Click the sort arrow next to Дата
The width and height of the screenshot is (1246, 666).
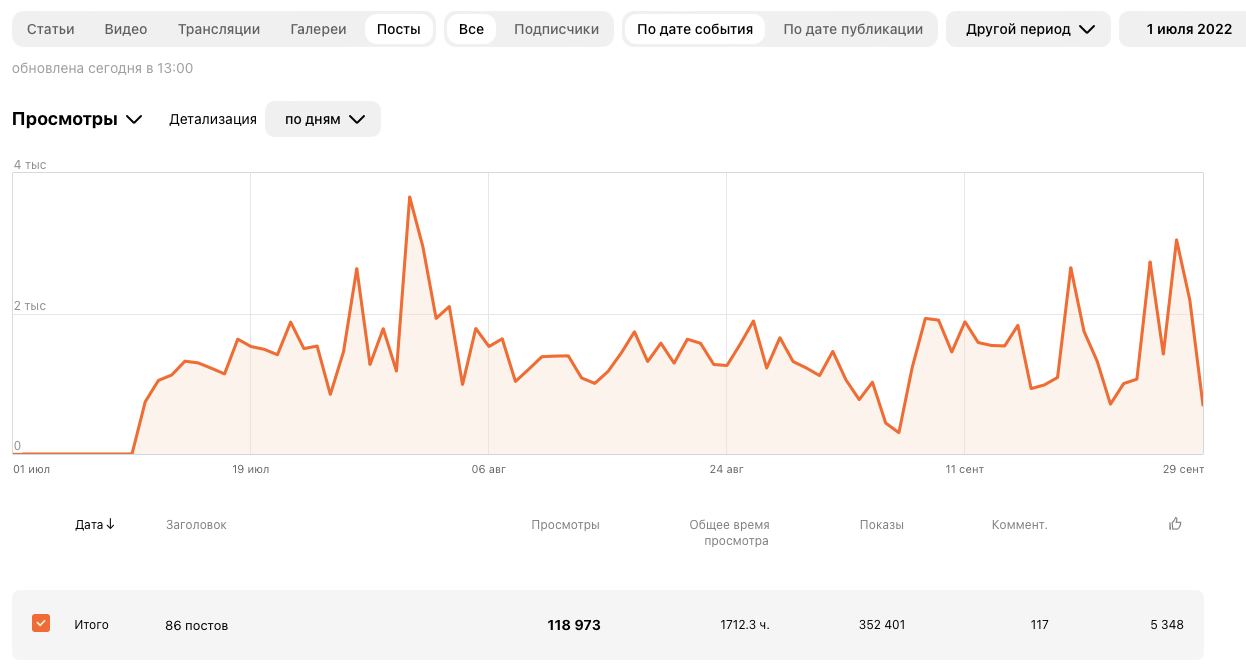pos(110,524)
